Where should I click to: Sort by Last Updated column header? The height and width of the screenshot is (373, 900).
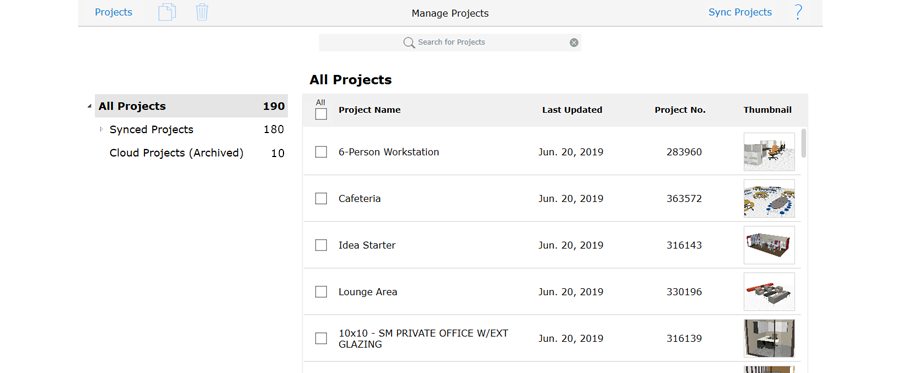click(572, 110)
